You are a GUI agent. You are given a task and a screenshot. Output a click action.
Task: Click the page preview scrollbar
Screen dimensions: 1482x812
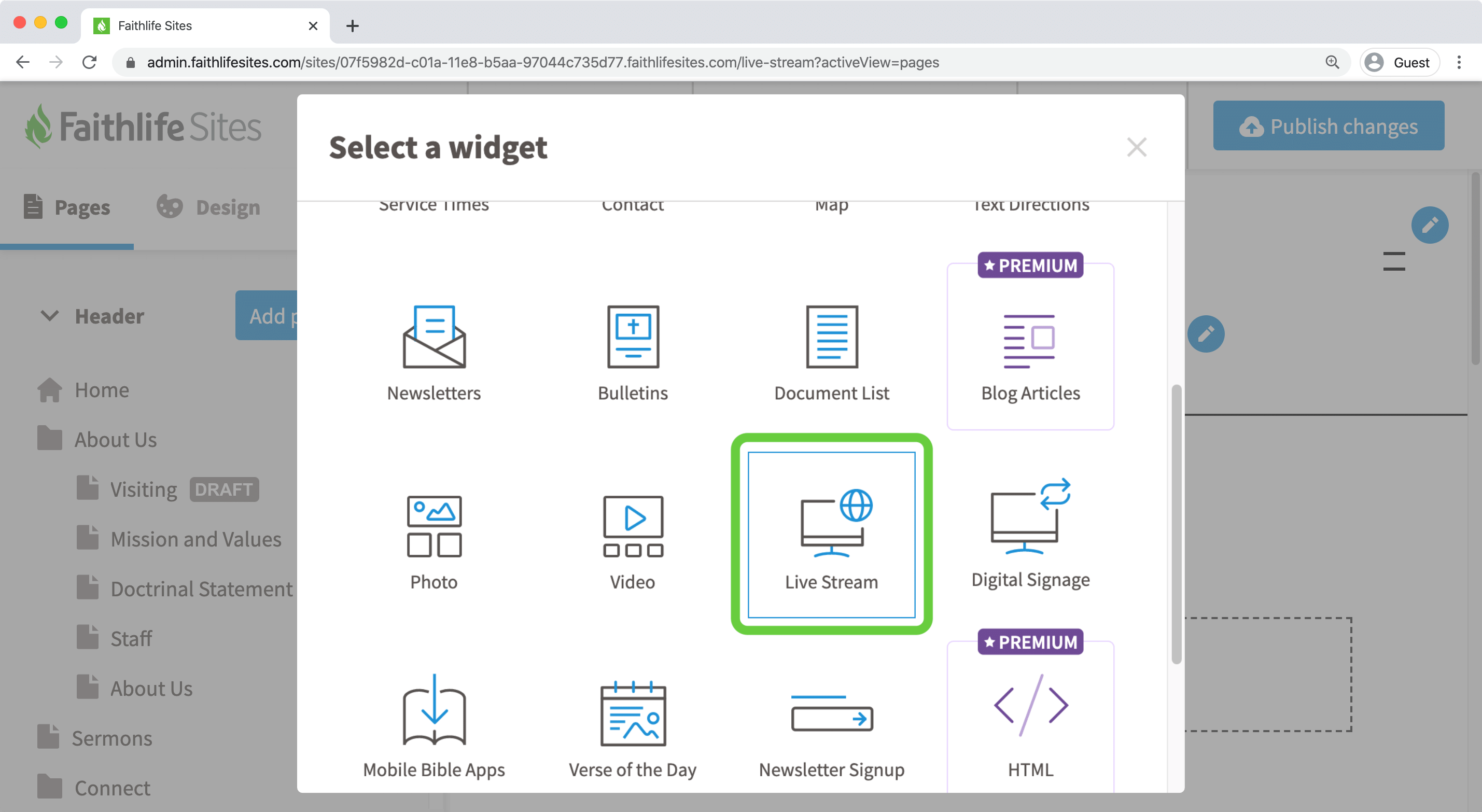[1476, 268]
